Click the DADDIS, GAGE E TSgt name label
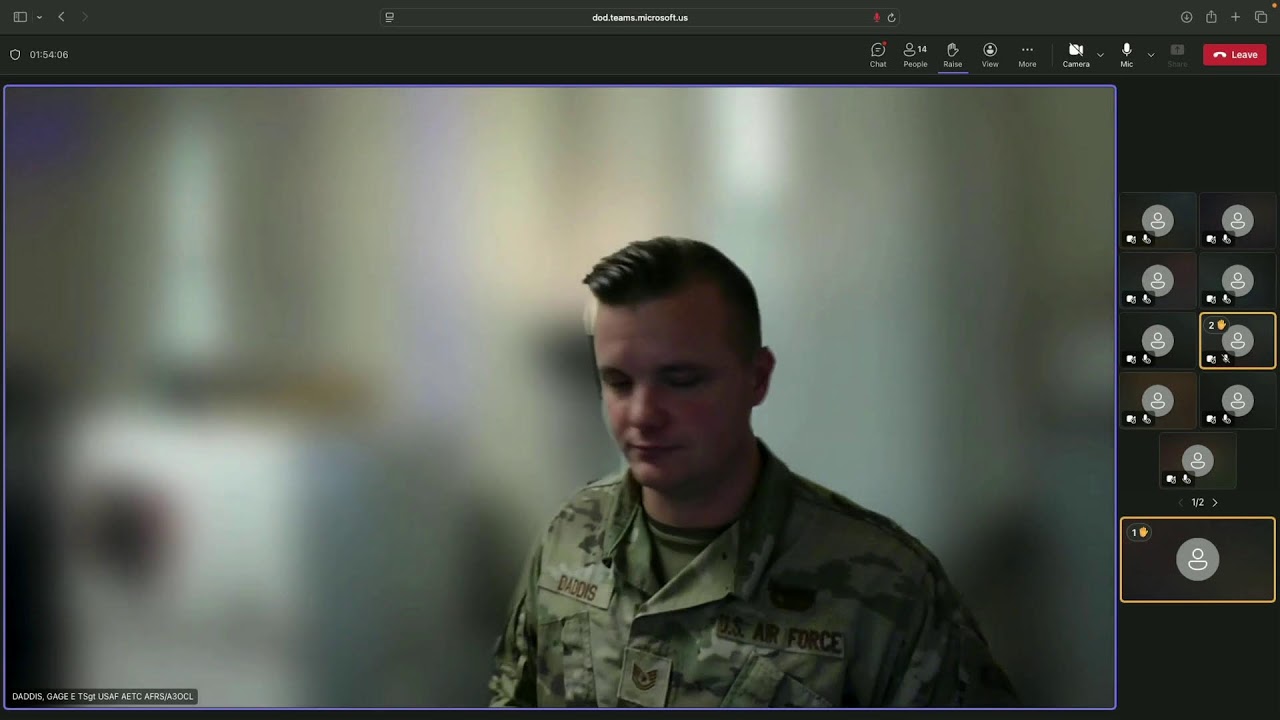This screenshot has height=720, width=1280. coord(103,697)
